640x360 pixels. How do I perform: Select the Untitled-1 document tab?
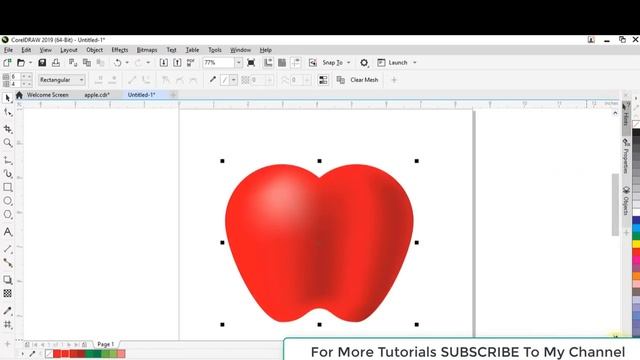point(141,95)
